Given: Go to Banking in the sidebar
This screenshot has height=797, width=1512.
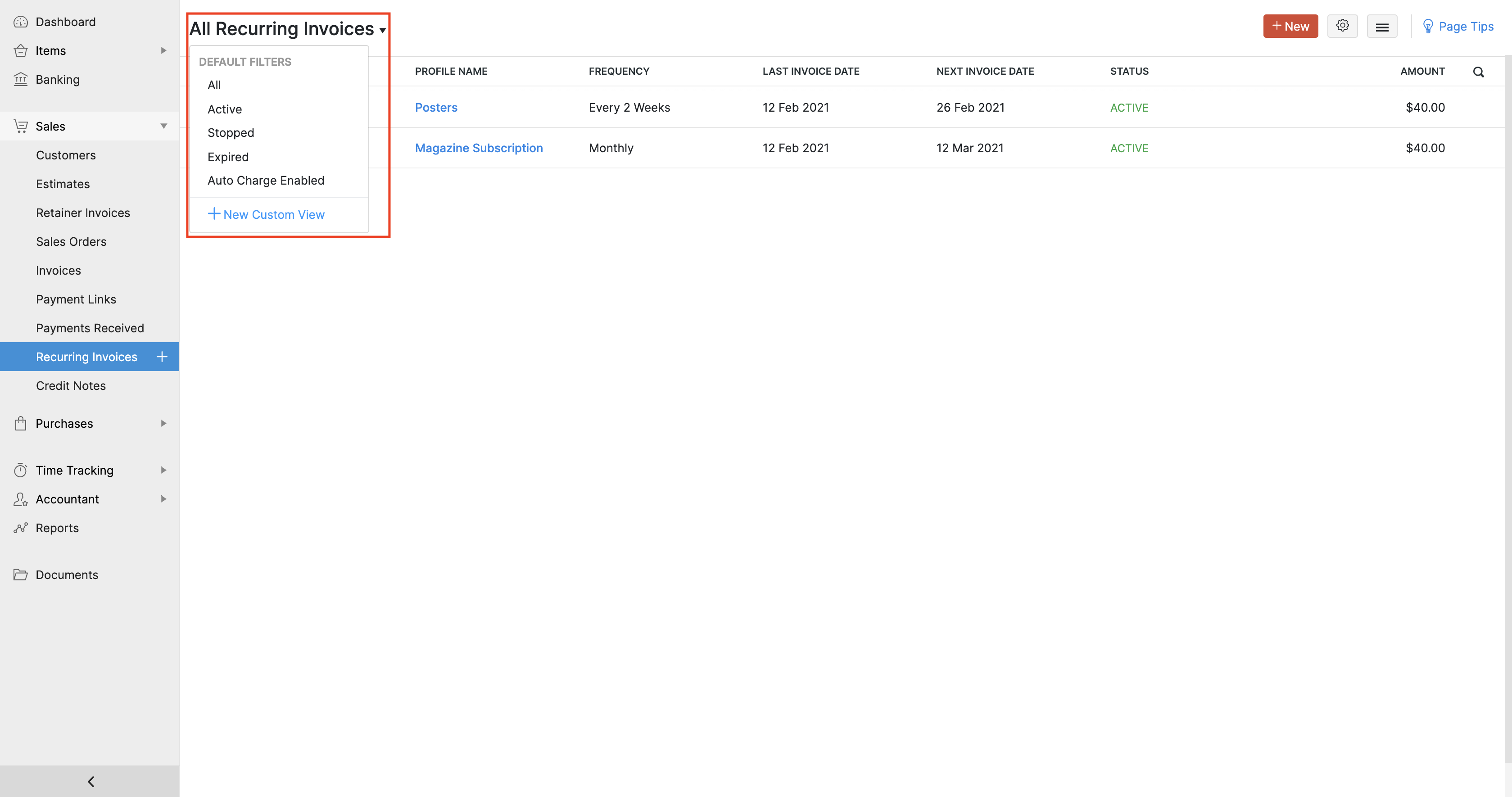Looking at the screenshot, I should [58, 79].
